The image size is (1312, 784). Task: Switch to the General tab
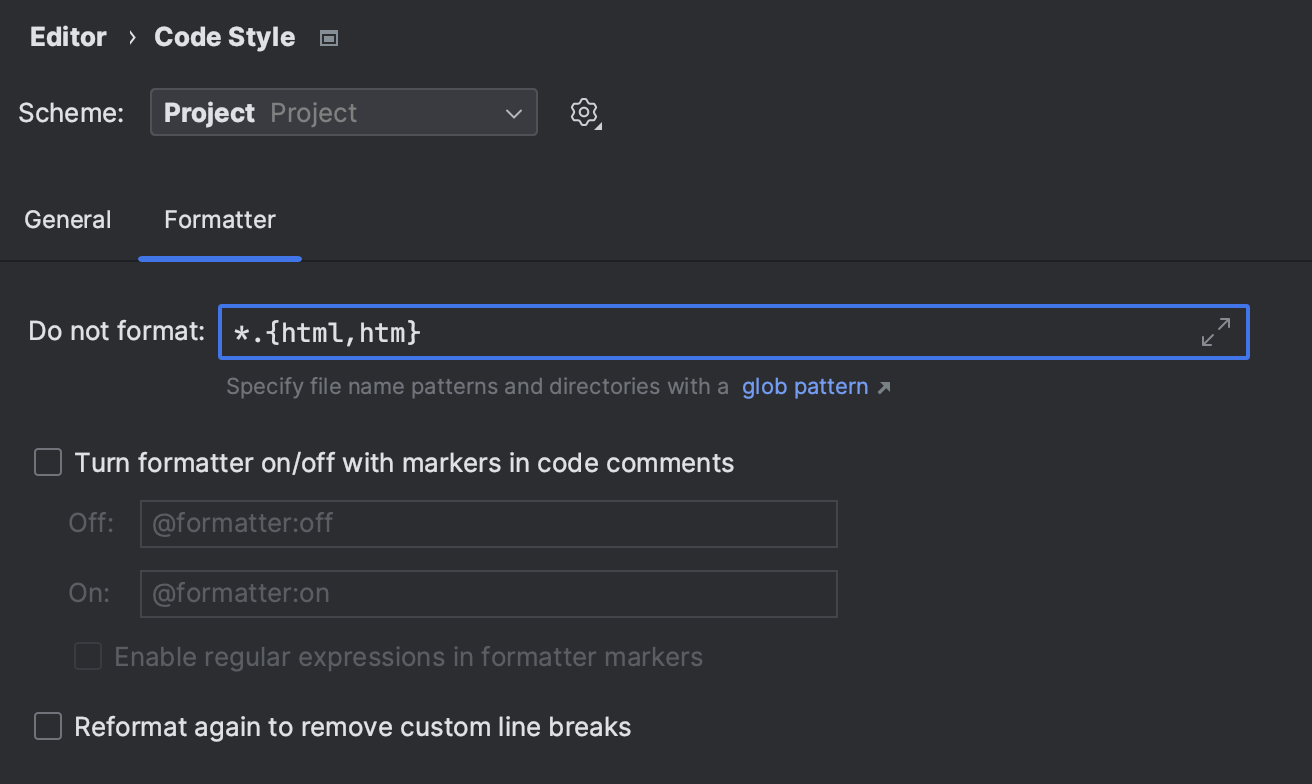(67, 219)
